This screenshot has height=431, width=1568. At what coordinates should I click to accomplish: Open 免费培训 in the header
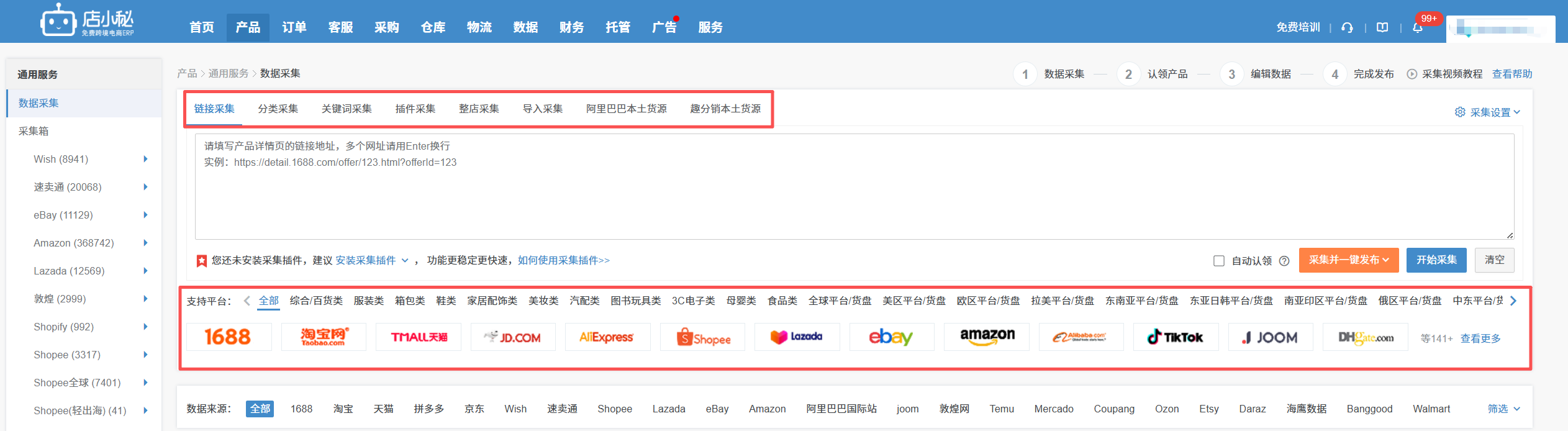tap(1298, 27)
